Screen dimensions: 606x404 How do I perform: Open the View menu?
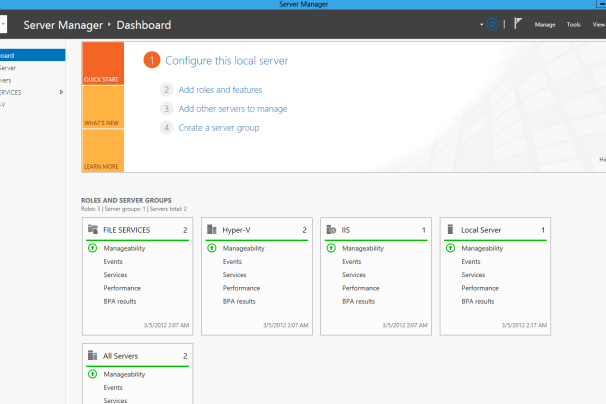tap(599, 24)
